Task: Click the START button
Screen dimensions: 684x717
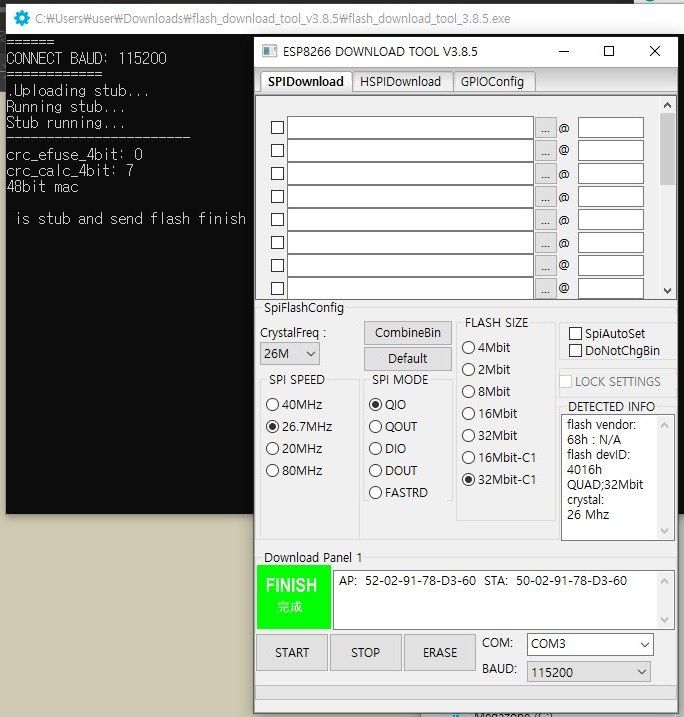Action: point(292,653)
